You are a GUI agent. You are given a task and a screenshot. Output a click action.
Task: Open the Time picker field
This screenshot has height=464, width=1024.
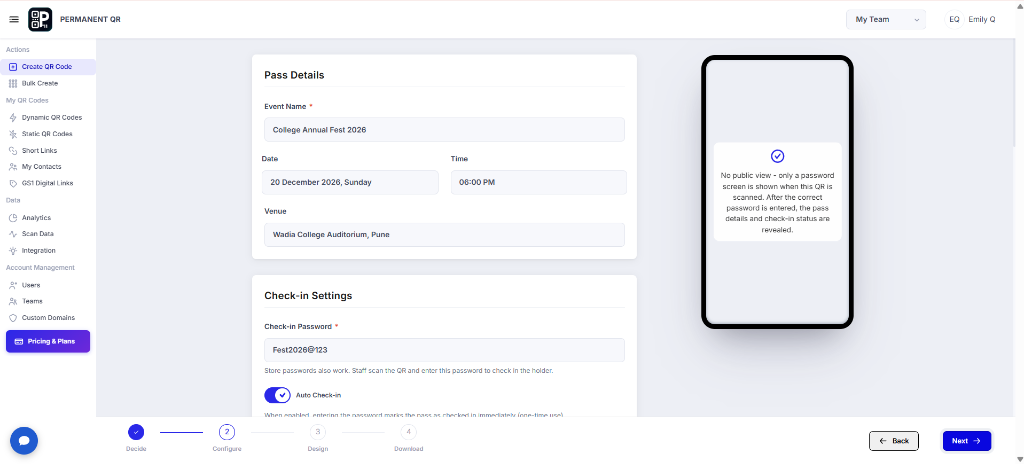point(539,182)
